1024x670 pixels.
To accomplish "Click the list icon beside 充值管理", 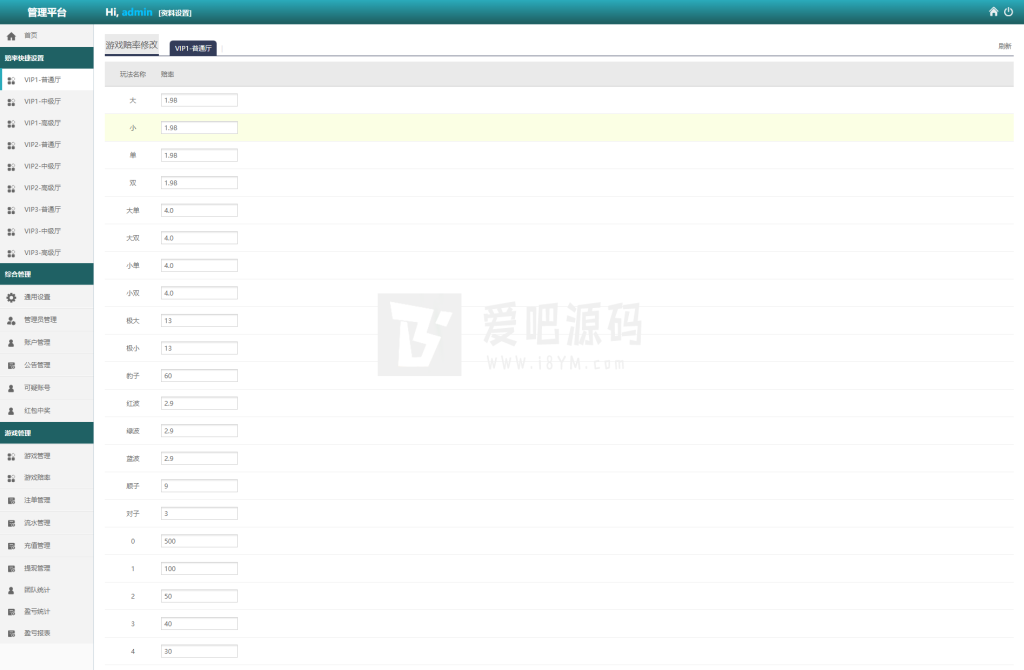I will (x=11, y=546).
